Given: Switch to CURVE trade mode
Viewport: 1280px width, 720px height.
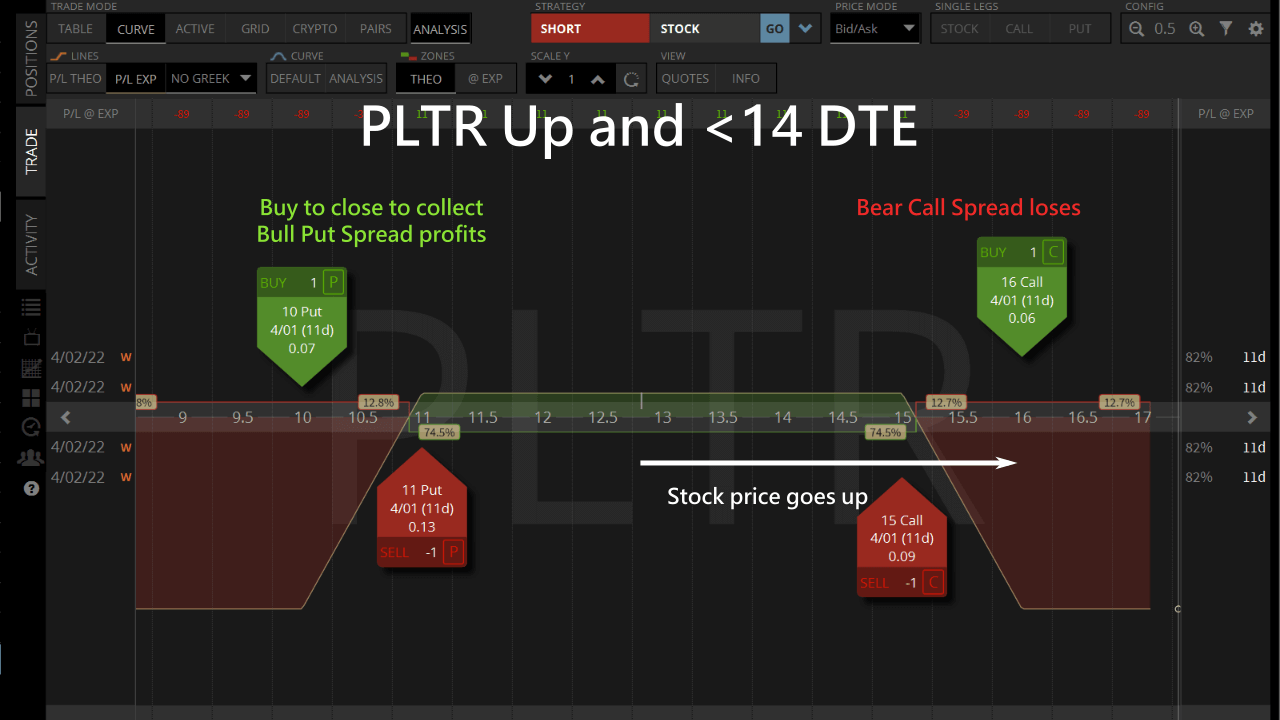Looking at the screenshot, I should pos(135,29).
